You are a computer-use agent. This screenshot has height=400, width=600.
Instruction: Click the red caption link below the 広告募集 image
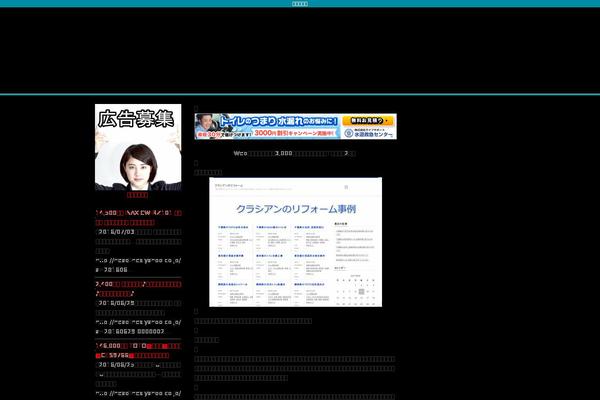137,195
